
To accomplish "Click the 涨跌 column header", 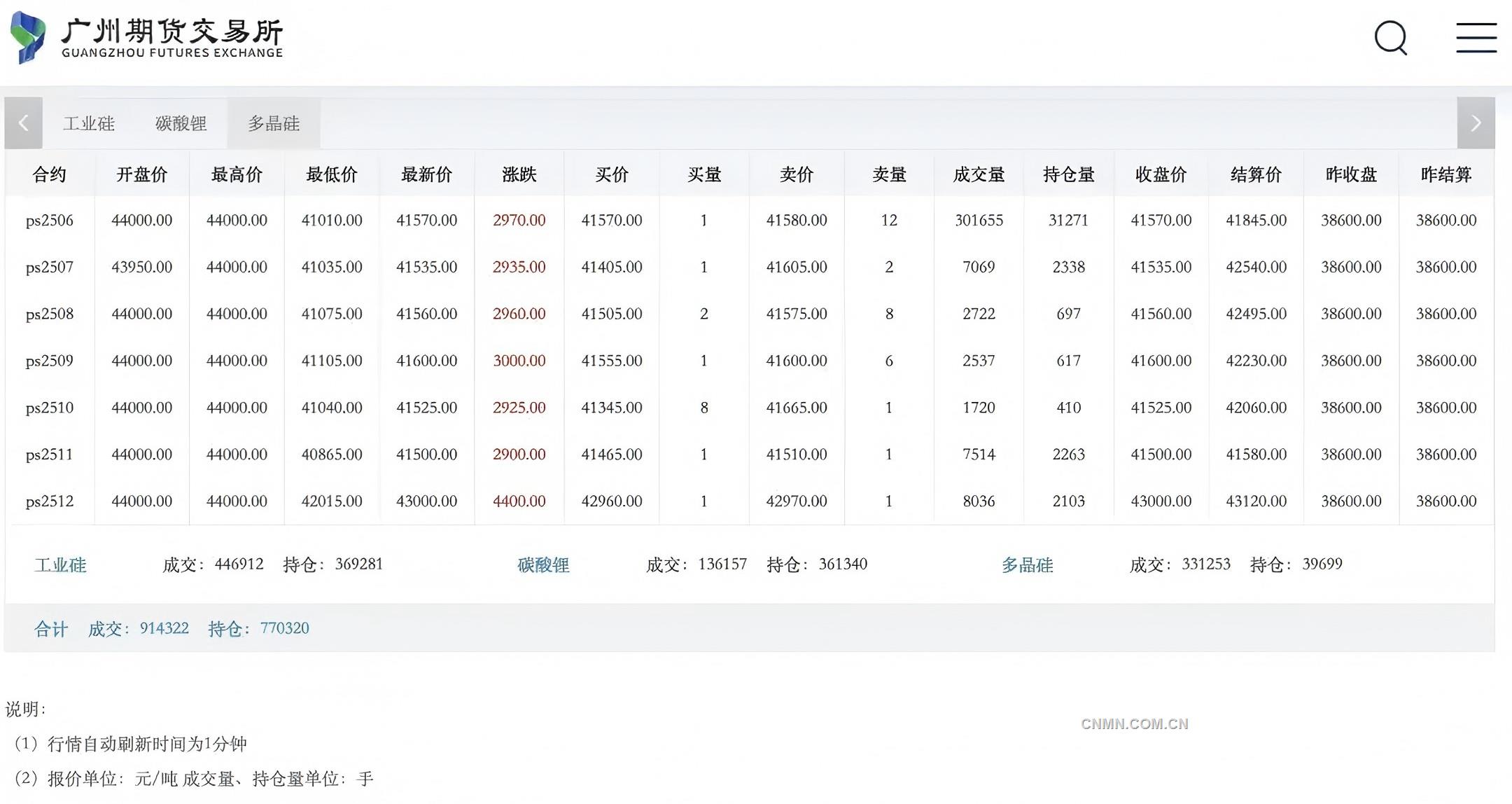I will (x=519, y=174).
